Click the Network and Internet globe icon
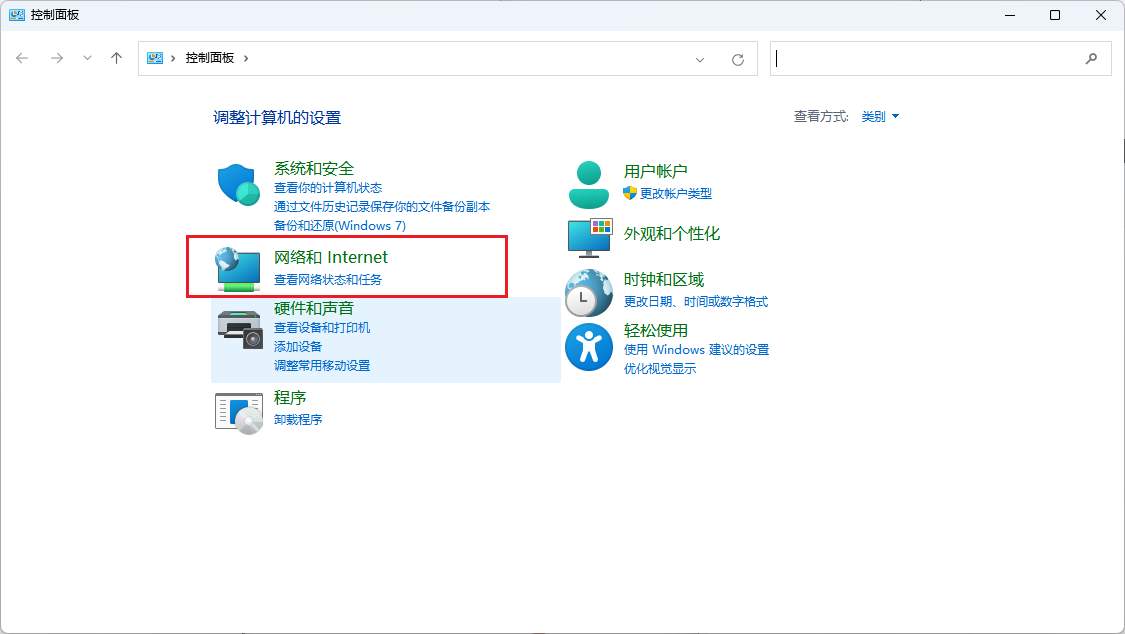Screen dimensions: 1125x634 pyautogui.click(x=238, y=268)
